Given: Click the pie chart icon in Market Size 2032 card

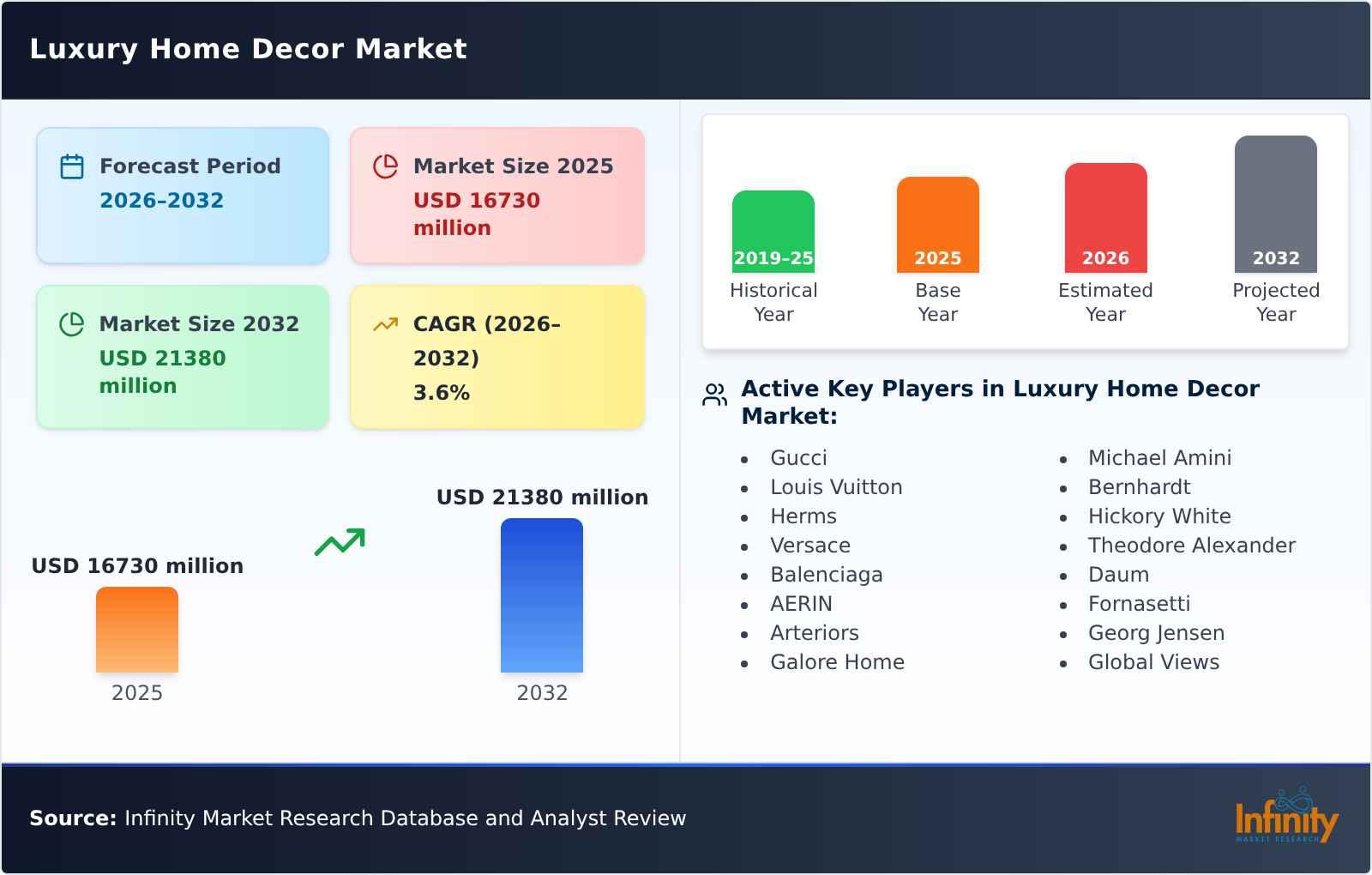Looking at the screenshot, I should pyautogui.click(x=73, y=322).
